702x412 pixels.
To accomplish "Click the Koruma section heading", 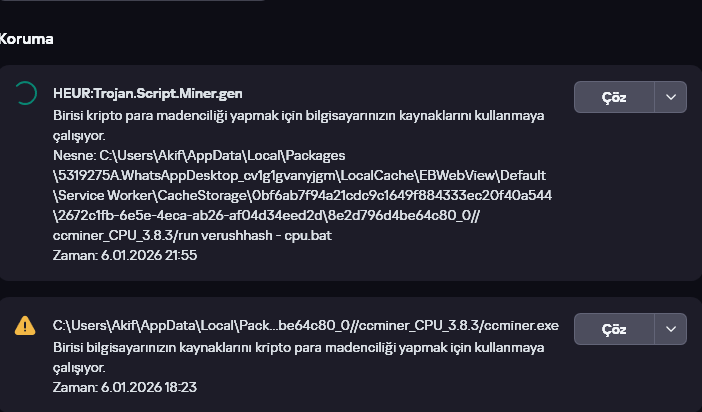I will pyautogui.click(x=27, y=39).
